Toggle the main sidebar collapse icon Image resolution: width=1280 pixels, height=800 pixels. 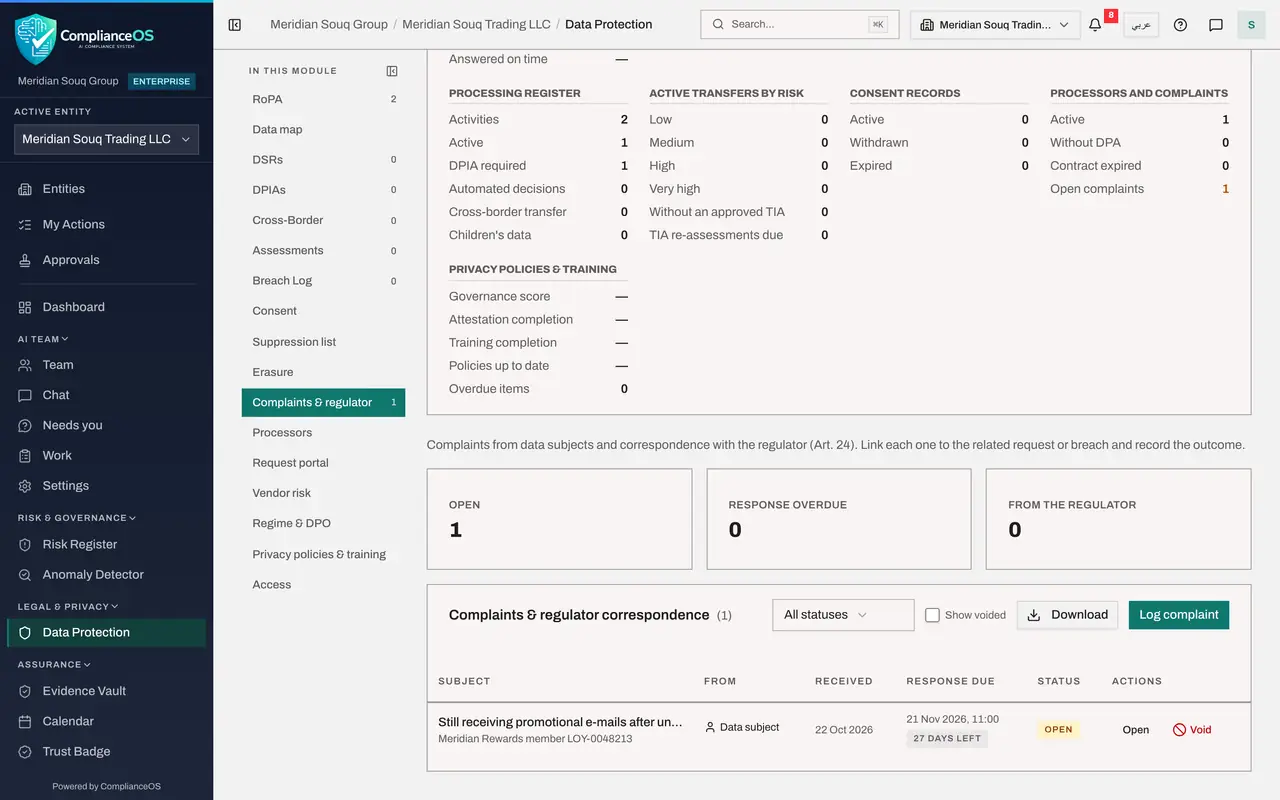coord(235,25)
